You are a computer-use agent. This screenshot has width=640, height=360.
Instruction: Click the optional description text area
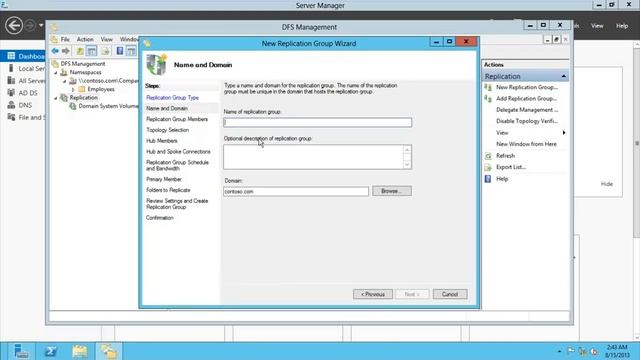pyautogui.click(x=313, y=157)
